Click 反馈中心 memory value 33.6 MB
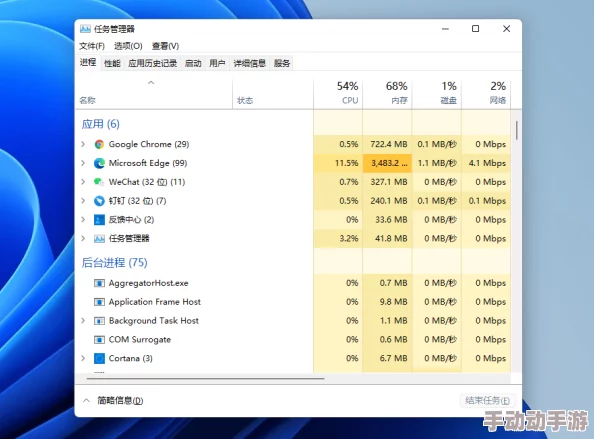 pyautogui.click(x=391, y=220)
